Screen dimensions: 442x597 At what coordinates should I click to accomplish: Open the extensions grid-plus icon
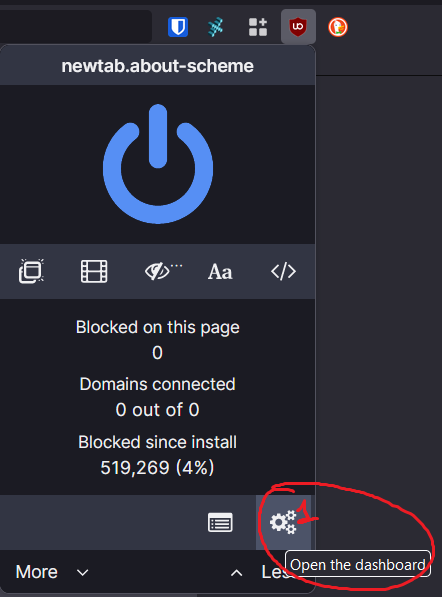[x=258, y=27]
